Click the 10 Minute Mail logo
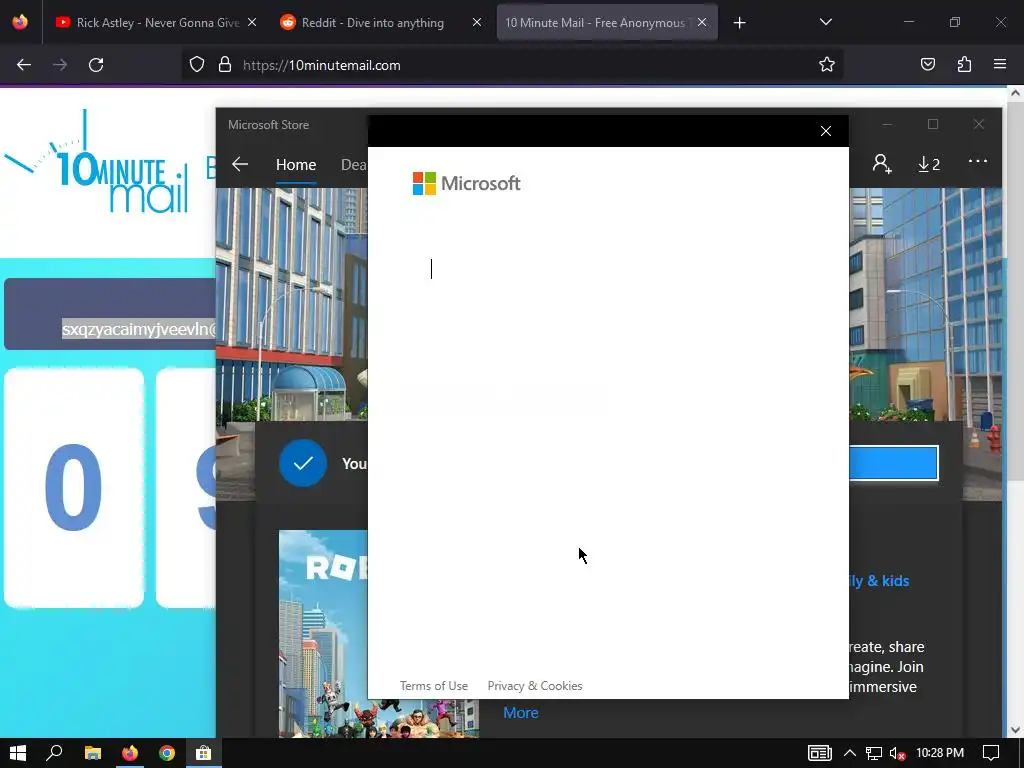 97,163
